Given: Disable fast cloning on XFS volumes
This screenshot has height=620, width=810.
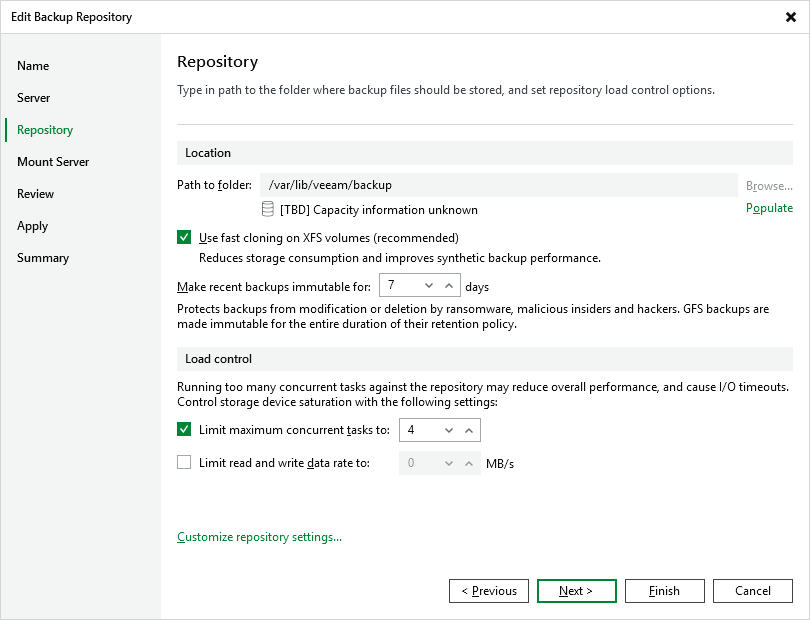Looking at the screenshot, I should click(x=184, y=237).
